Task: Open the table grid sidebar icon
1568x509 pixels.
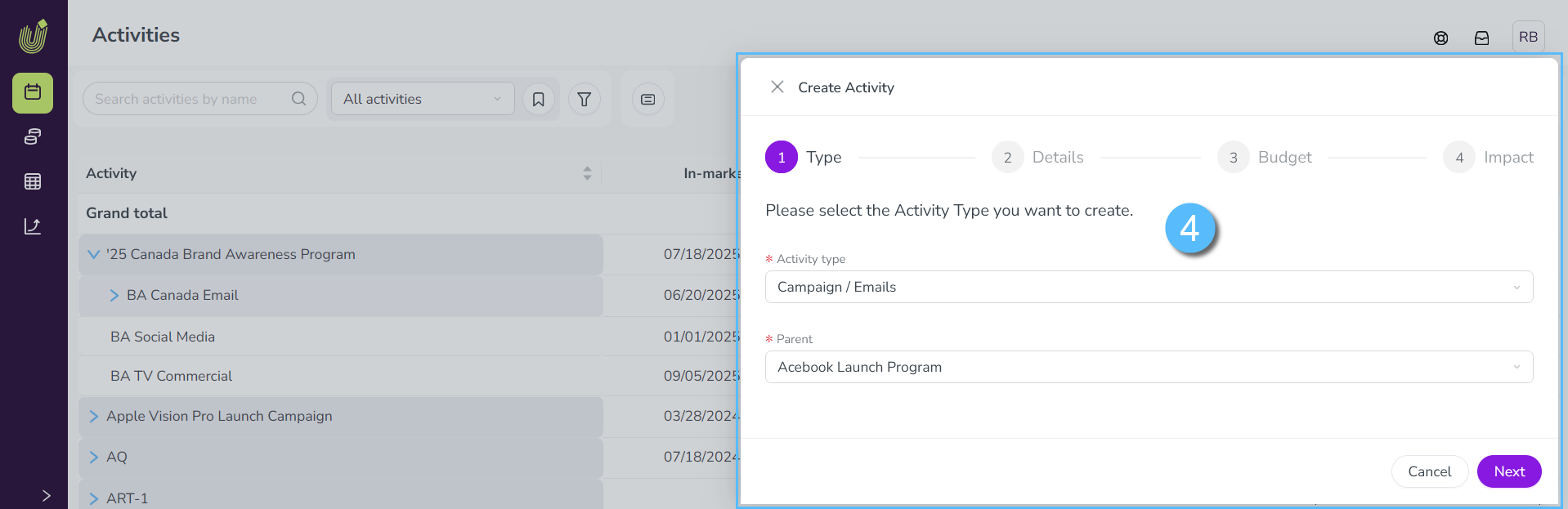Action: [33, 181]
